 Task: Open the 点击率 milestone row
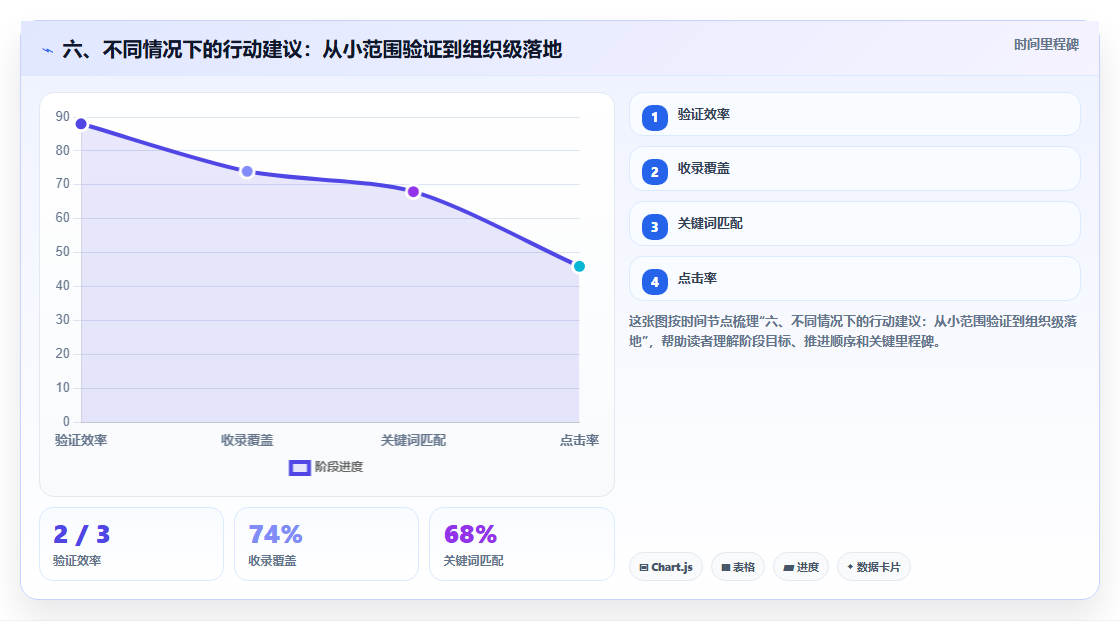(x=854, y=279)
